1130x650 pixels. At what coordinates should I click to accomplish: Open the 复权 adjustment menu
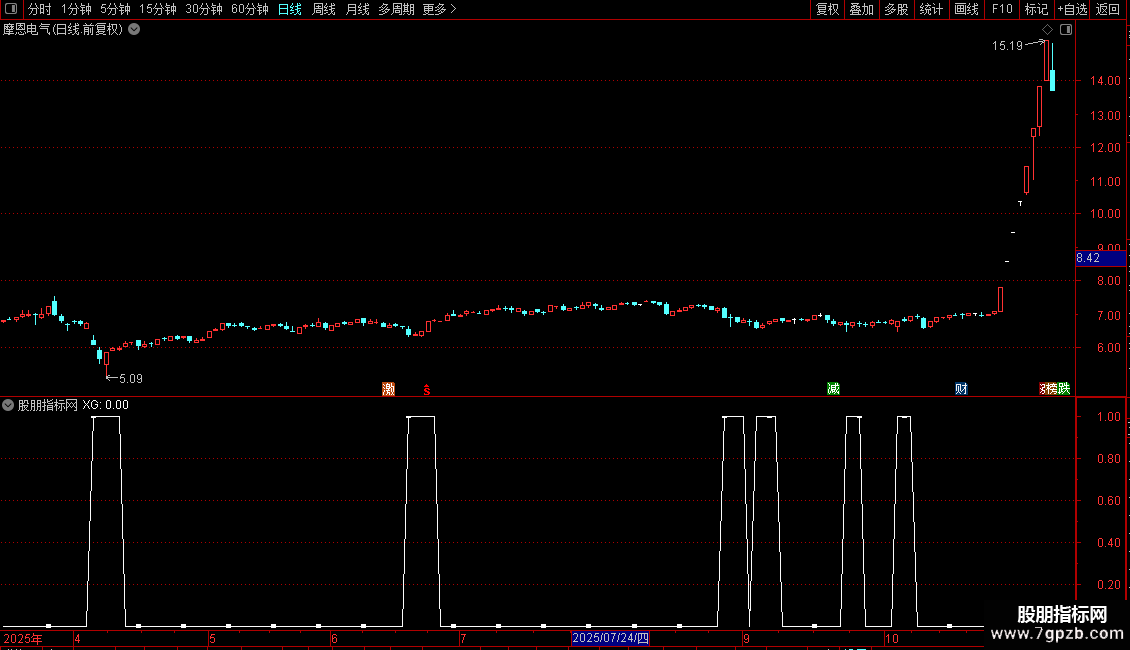[x=827, y=9]
